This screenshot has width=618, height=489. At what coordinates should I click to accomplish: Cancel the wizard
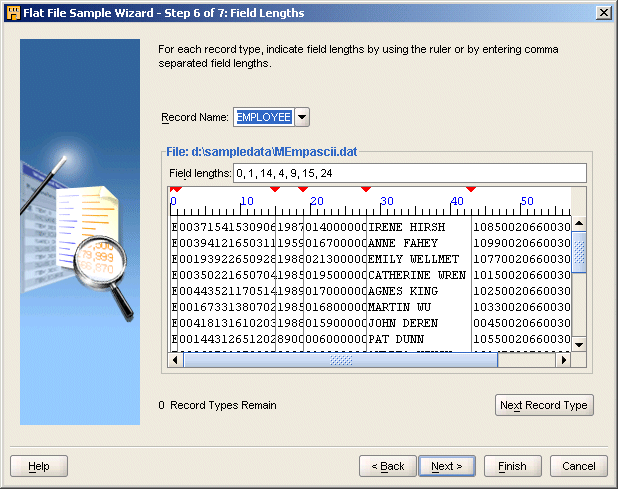(x=579, y=466)
